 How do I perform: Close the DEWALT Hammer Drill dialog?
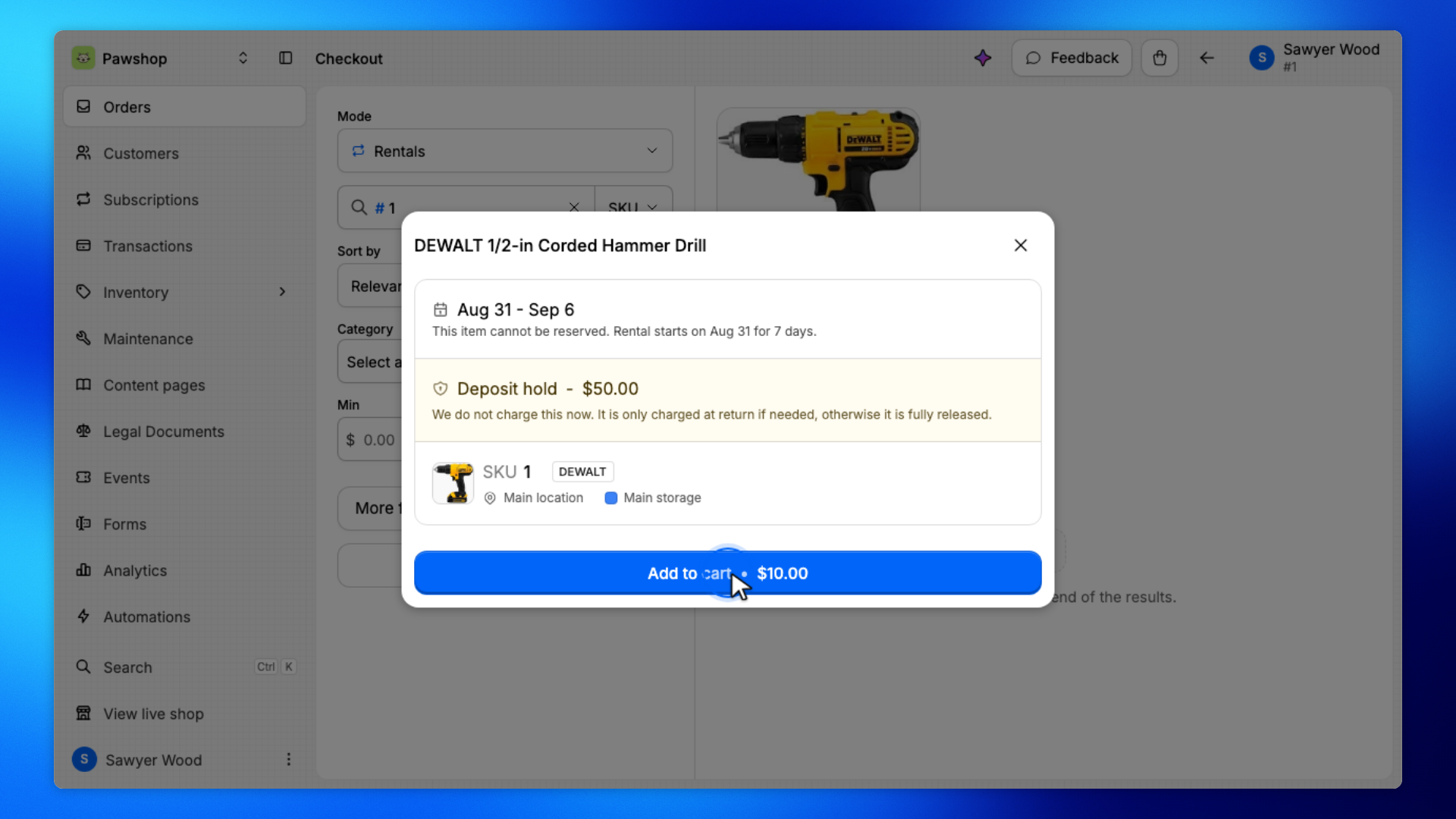pyautogui.click(x=1021, y=245)
